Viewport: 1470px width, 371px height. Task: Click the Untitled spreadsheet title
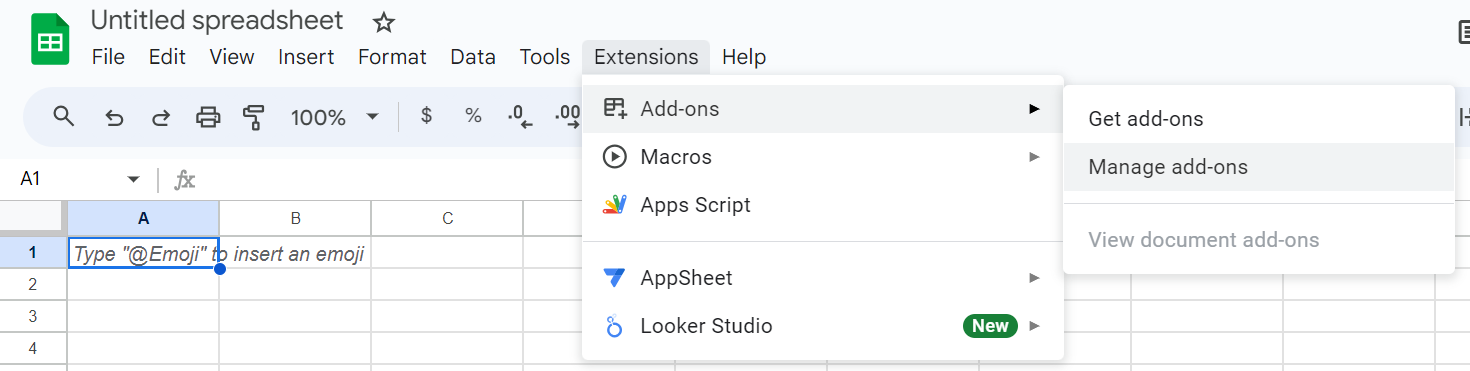point(217,20)
